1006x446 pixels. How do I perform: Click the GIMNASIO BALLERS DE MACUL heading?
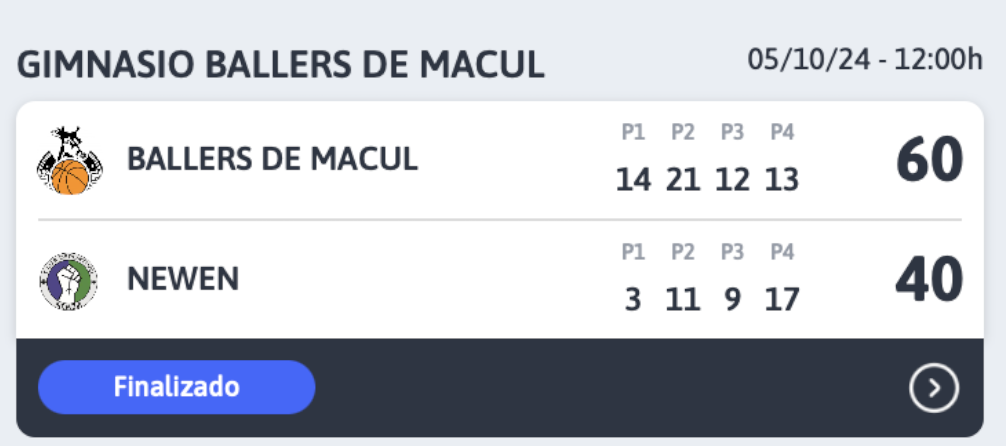coord(280,65)
